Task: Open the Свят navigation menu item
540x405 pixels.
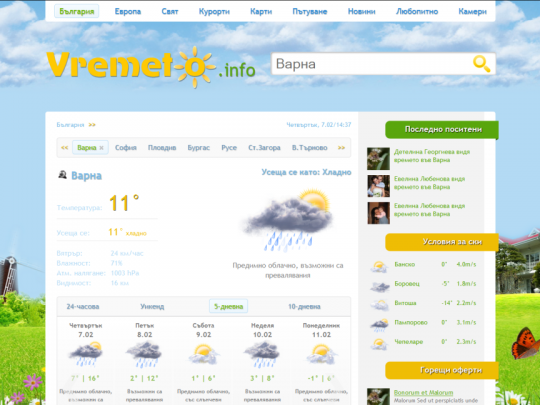Action: point(170,11)
